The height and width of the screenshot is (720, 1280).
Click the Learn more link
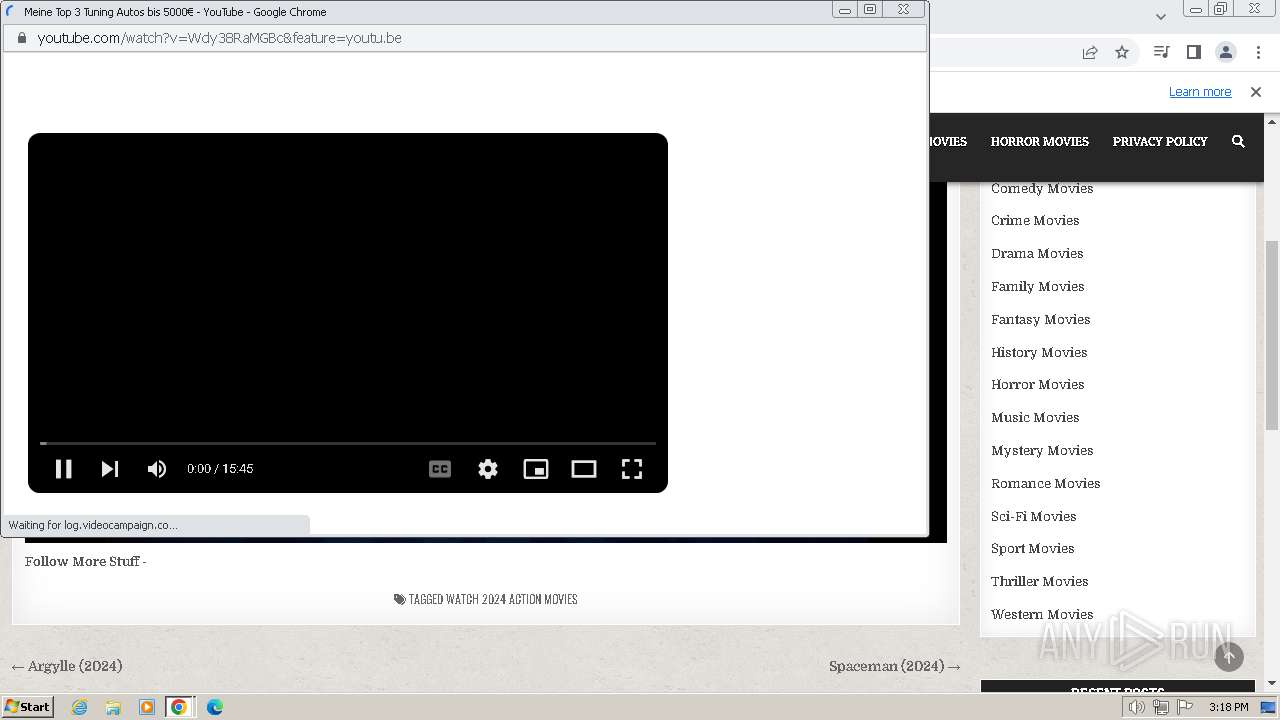(1200, 92)
